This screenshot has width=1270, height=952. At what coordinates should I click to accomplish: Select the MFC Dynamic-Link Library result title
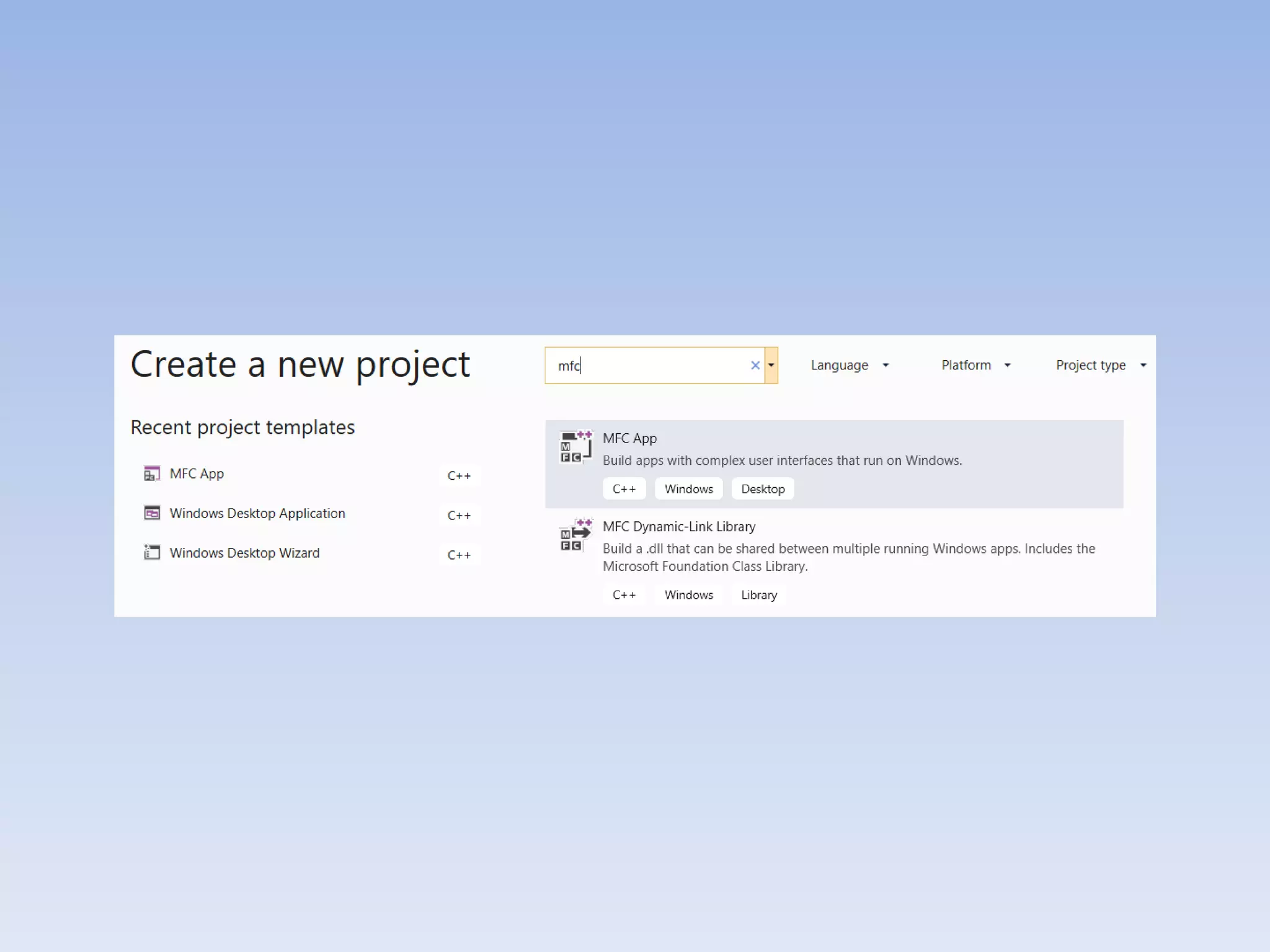678,527
